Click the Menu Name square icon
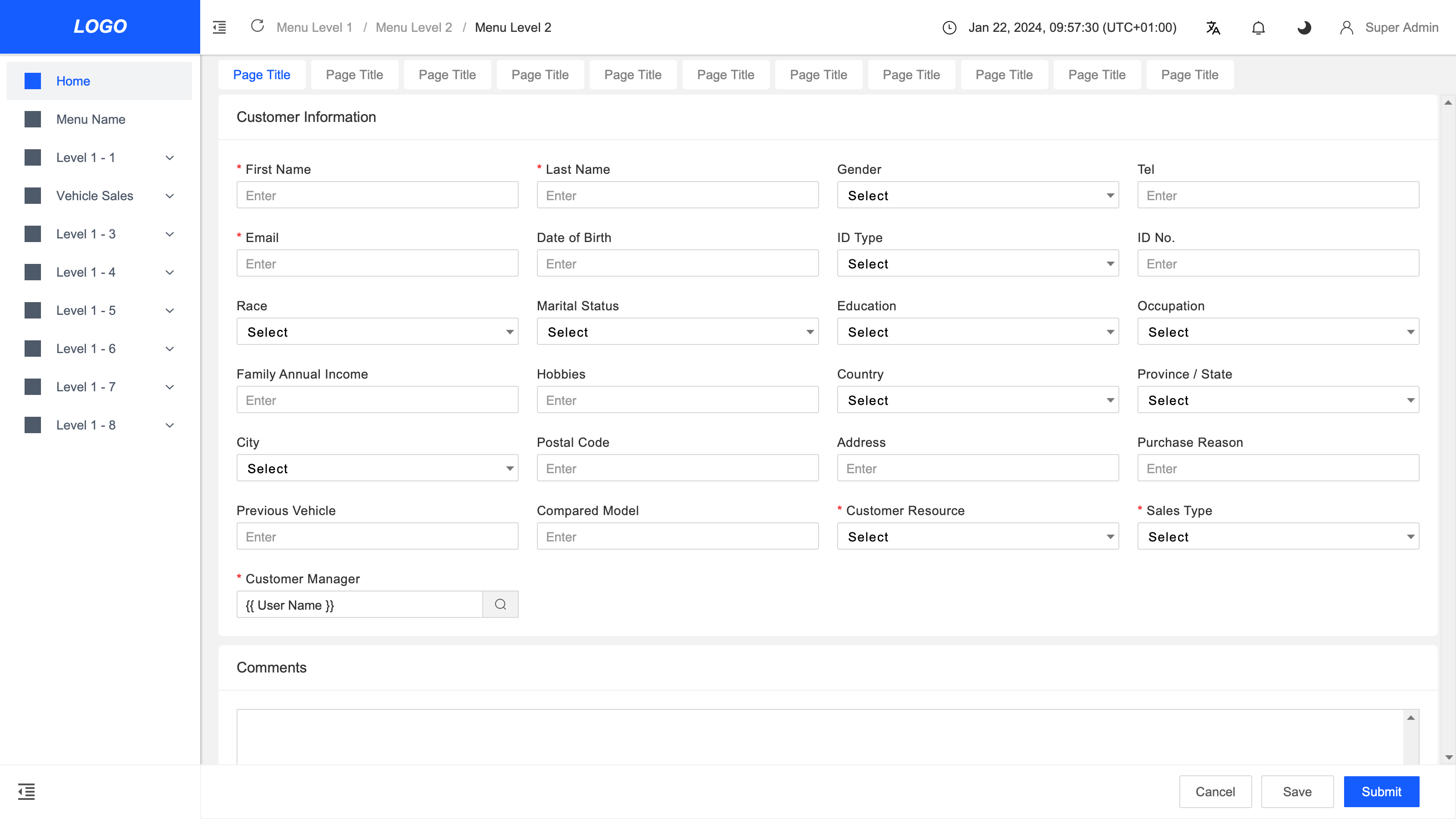 [x=33, y=119]
